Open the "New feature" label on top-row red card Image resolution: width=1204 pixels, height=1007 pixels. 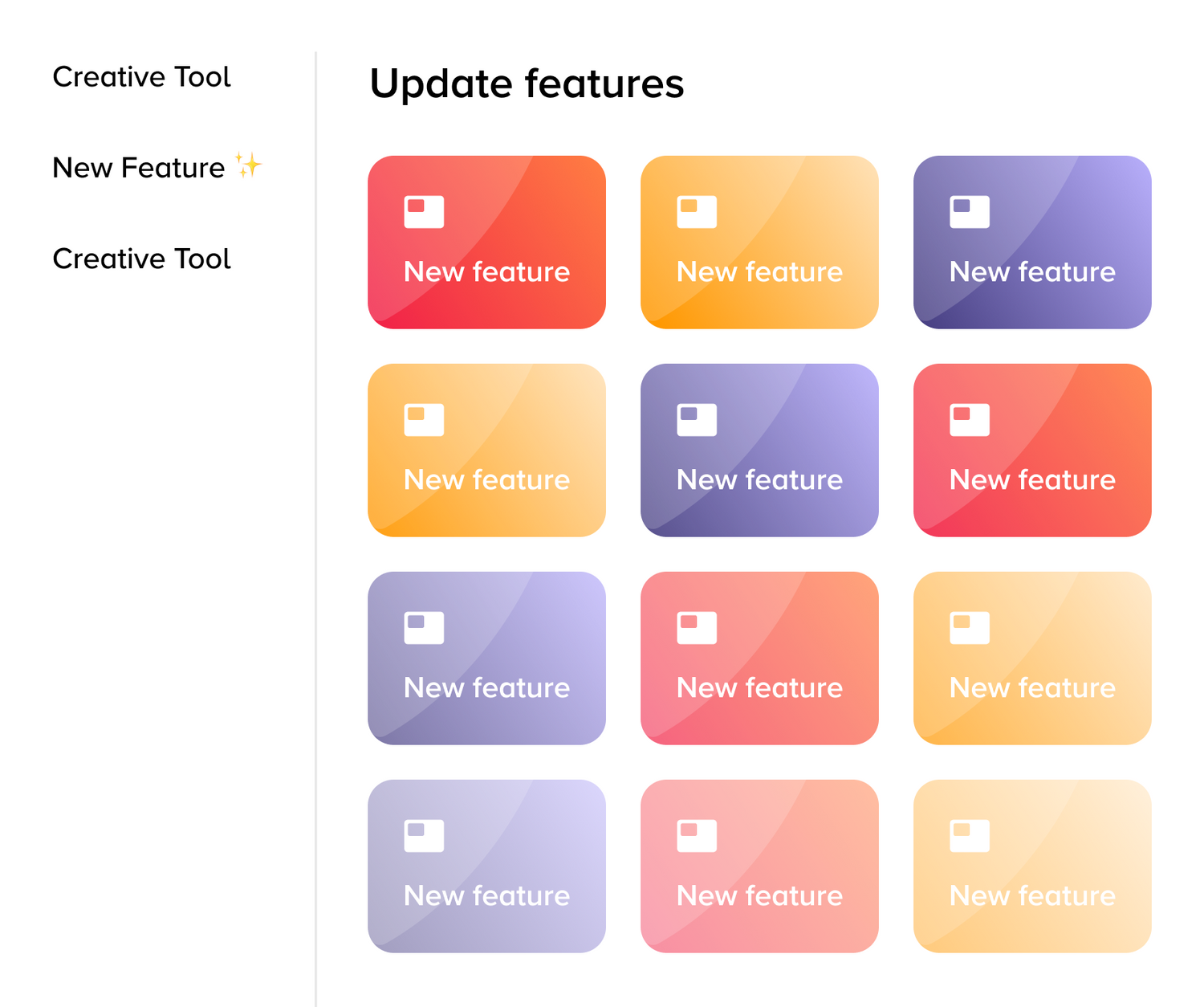[486, 272]
